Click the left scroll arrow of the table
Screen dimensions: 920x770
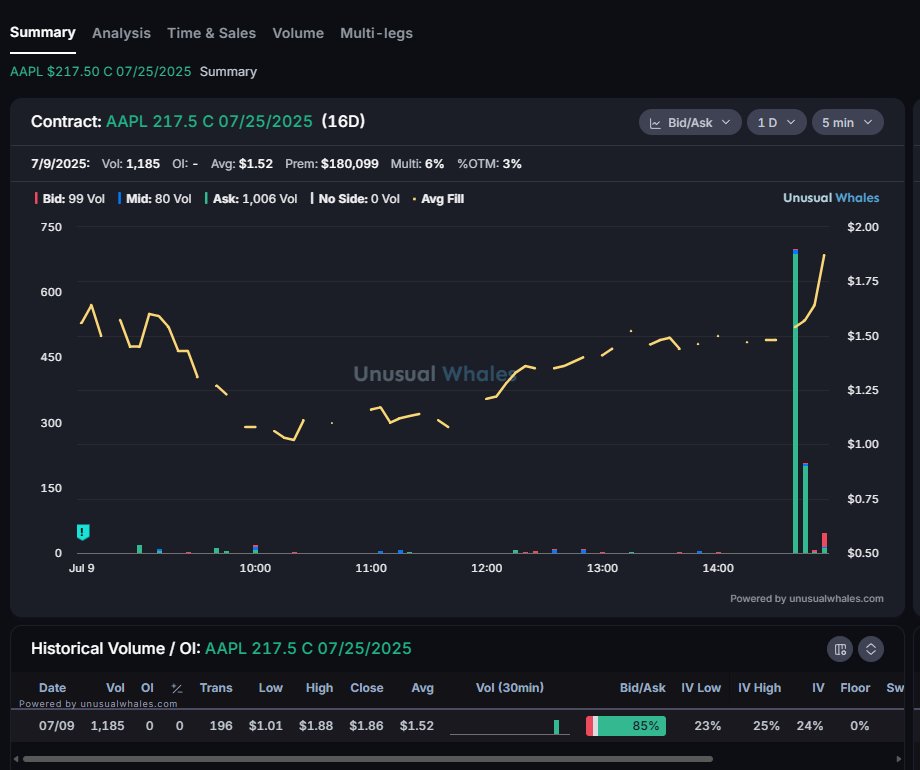tap(16, 759)
